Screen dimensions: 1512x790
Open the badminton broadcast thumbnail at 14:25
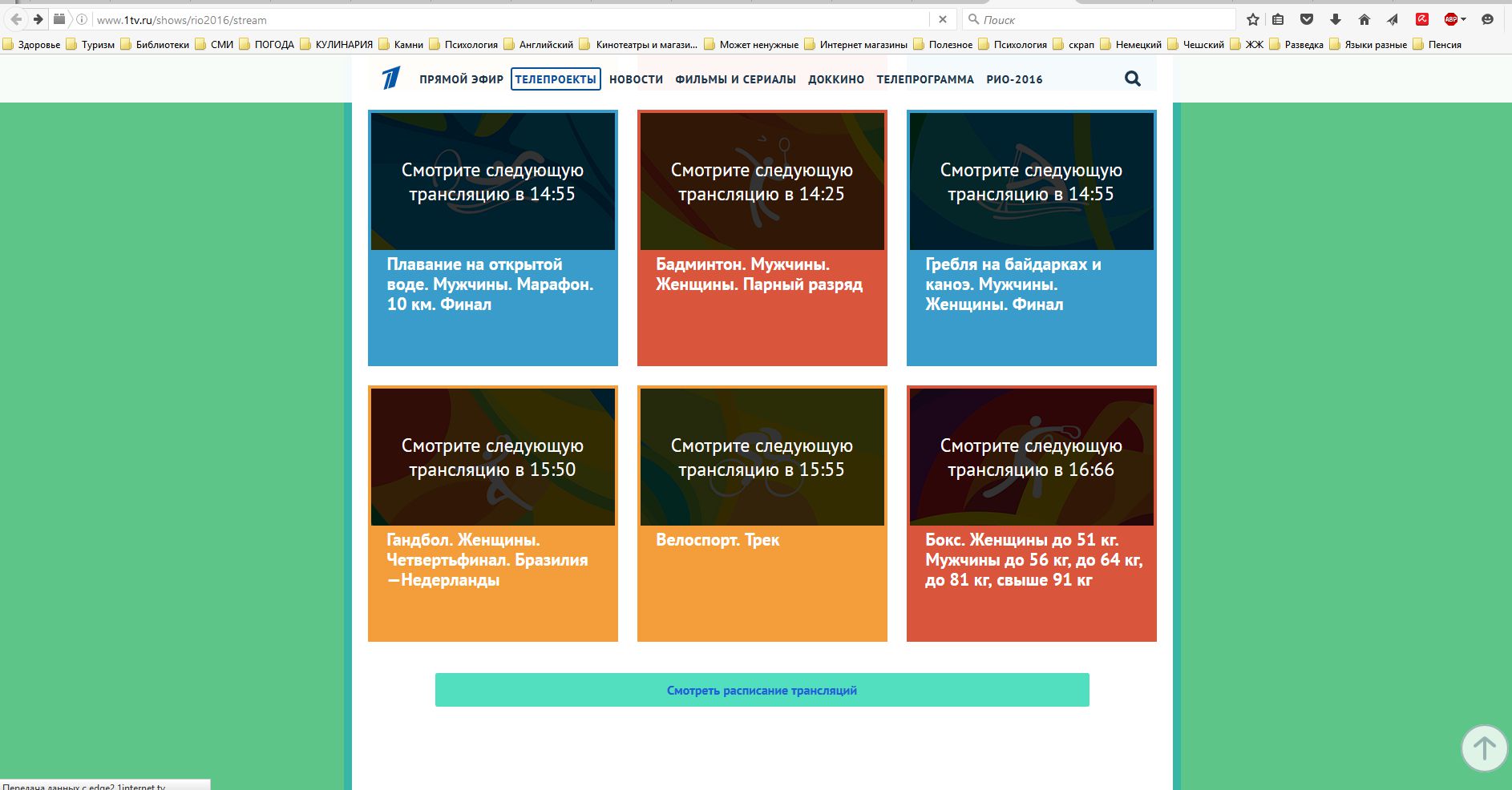tap(762, 181)
